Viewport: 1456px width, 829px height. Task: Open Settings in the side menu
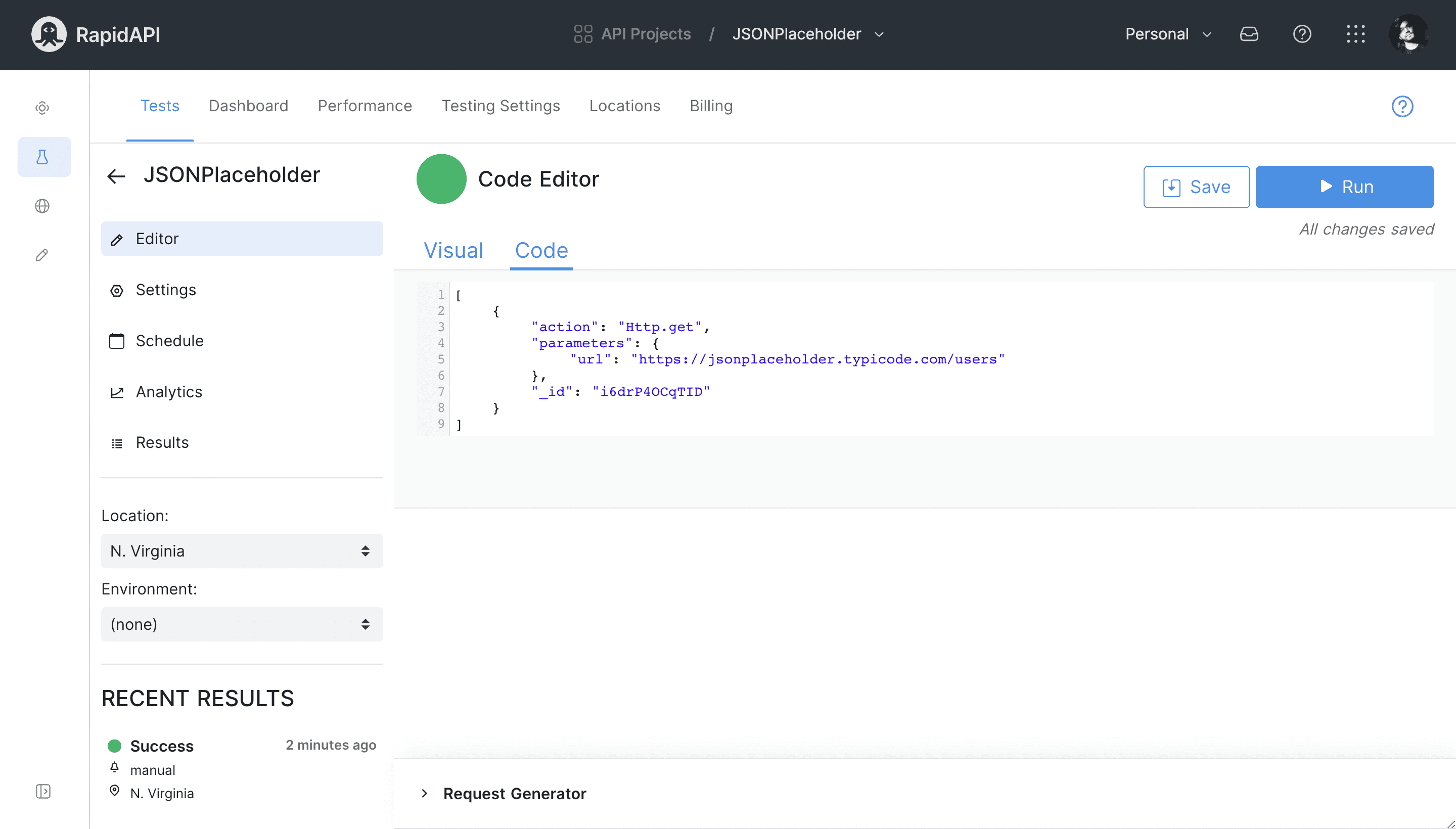(242, 290)
